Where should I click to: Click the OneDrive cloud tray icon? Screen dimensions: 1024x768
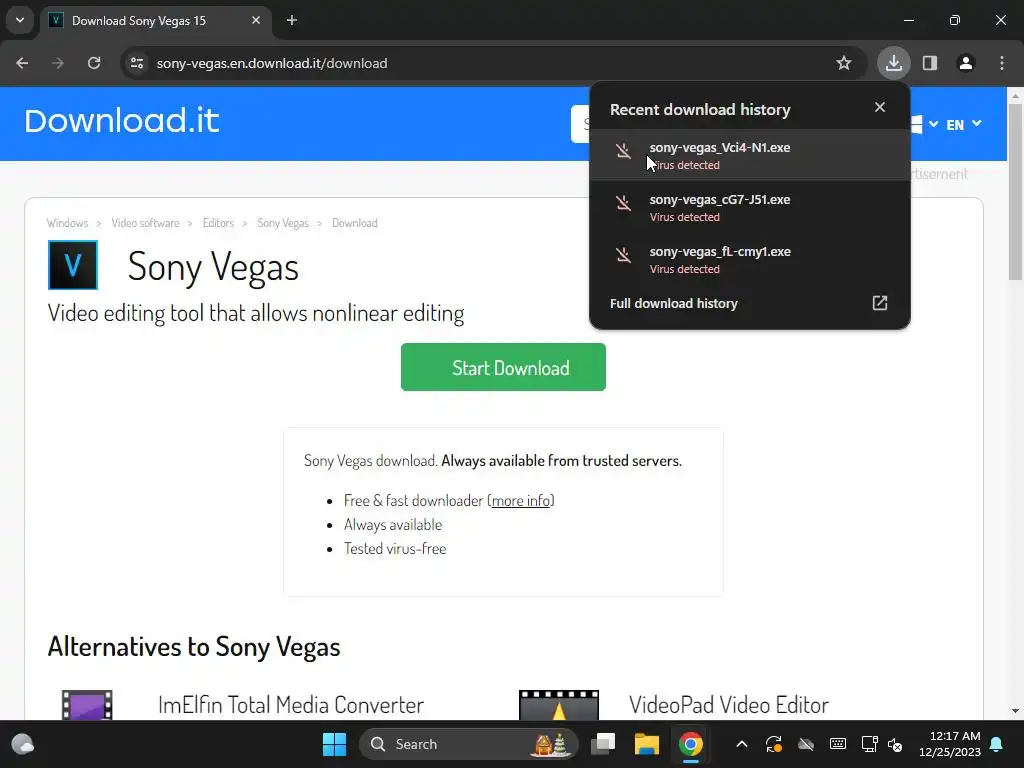[x=806, y=744]
